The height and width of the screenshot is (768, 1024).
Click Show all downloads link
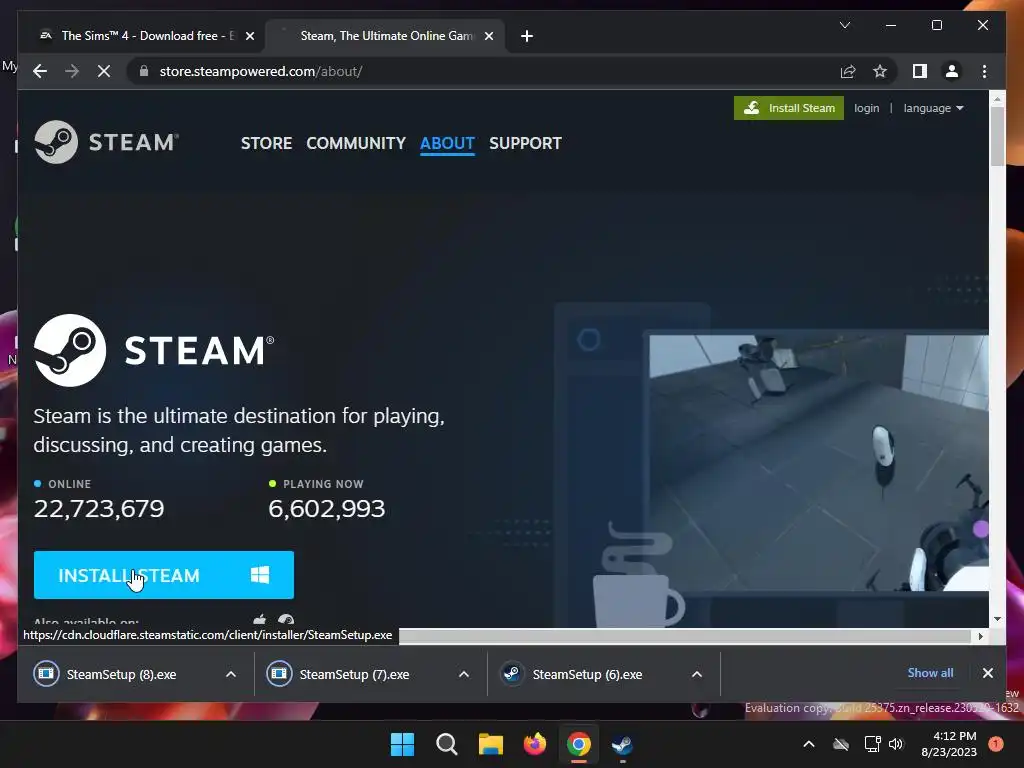coord(930,673)
